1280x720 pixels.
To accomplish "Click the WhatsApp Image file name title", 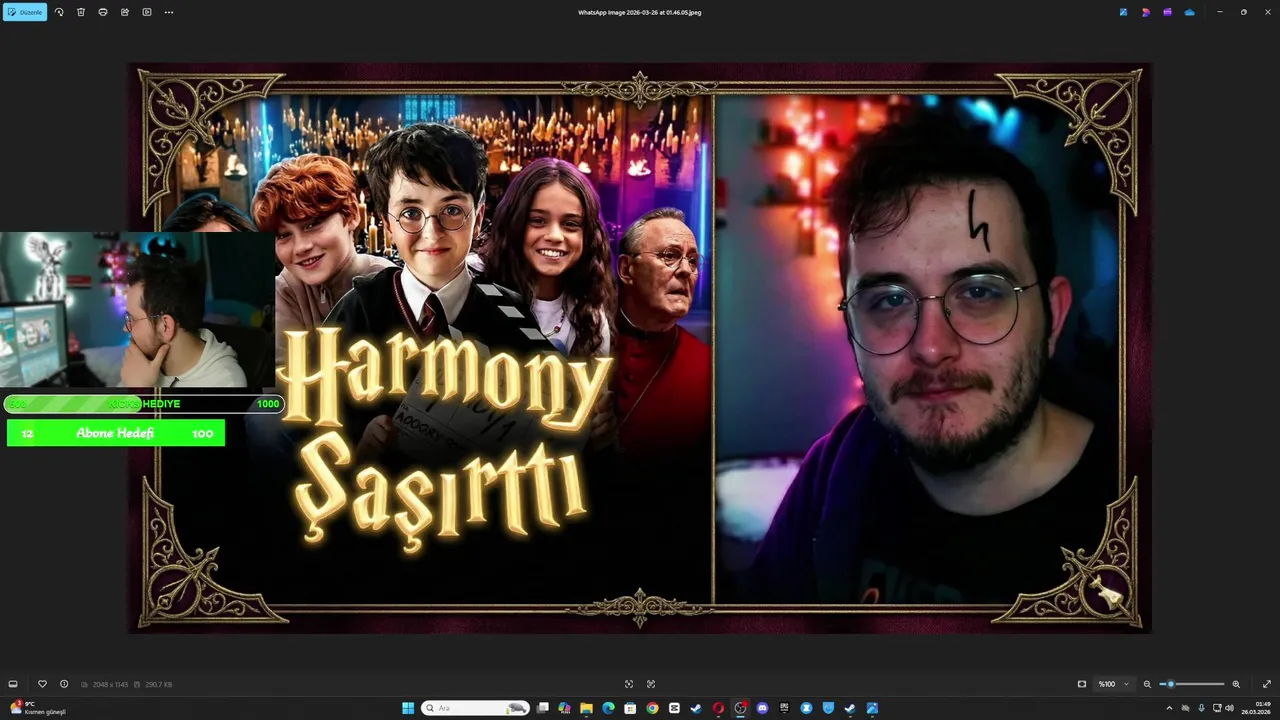I will [x=640, y=12].
